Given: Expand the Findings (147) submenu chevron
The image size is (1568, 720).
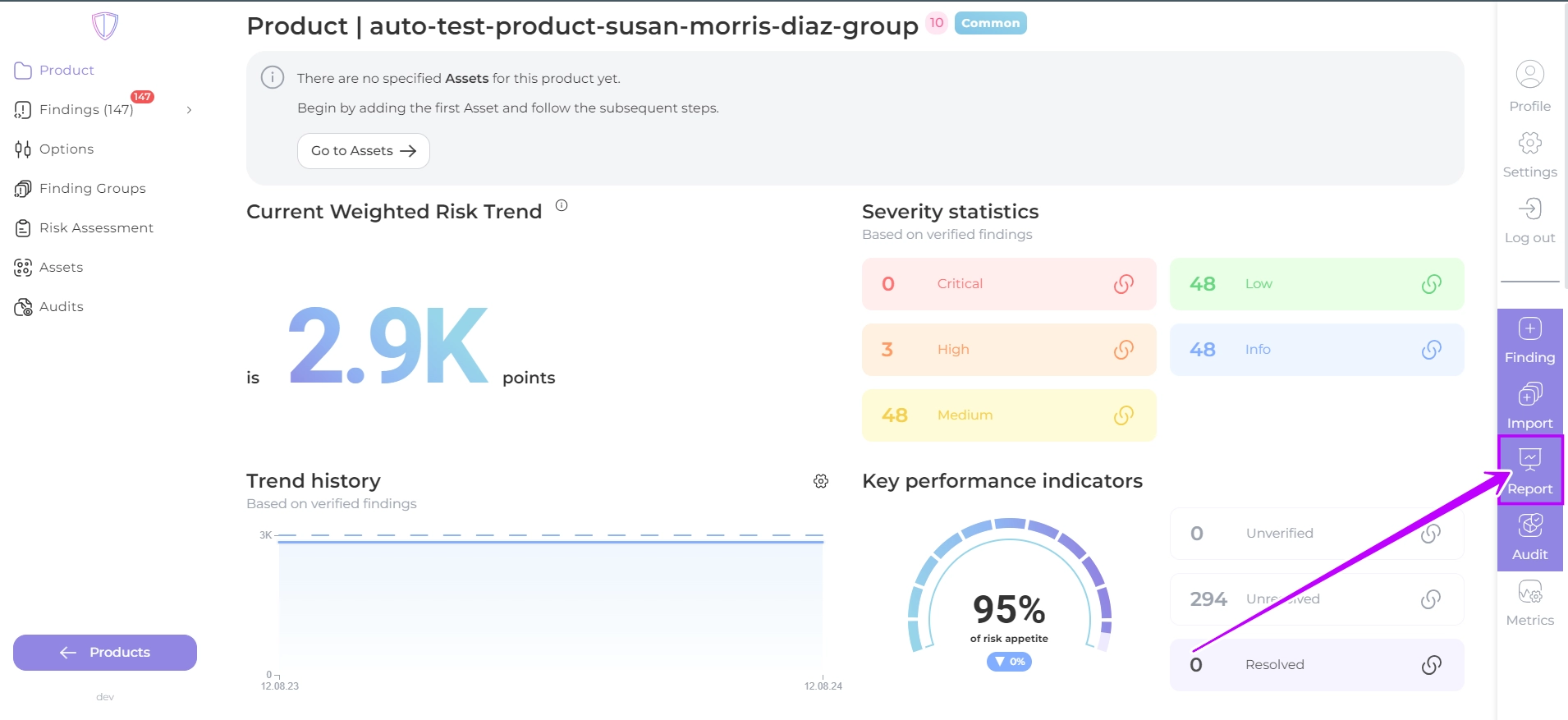Looking at the screenshot, I should pos(189,110).
